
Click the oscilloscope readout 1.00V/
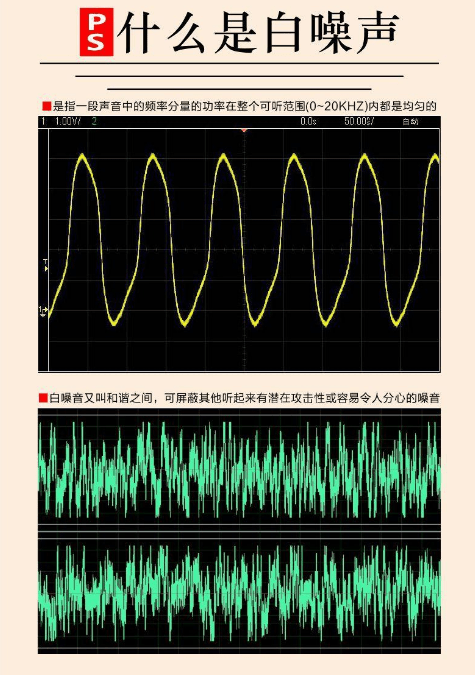coord(68,122)
